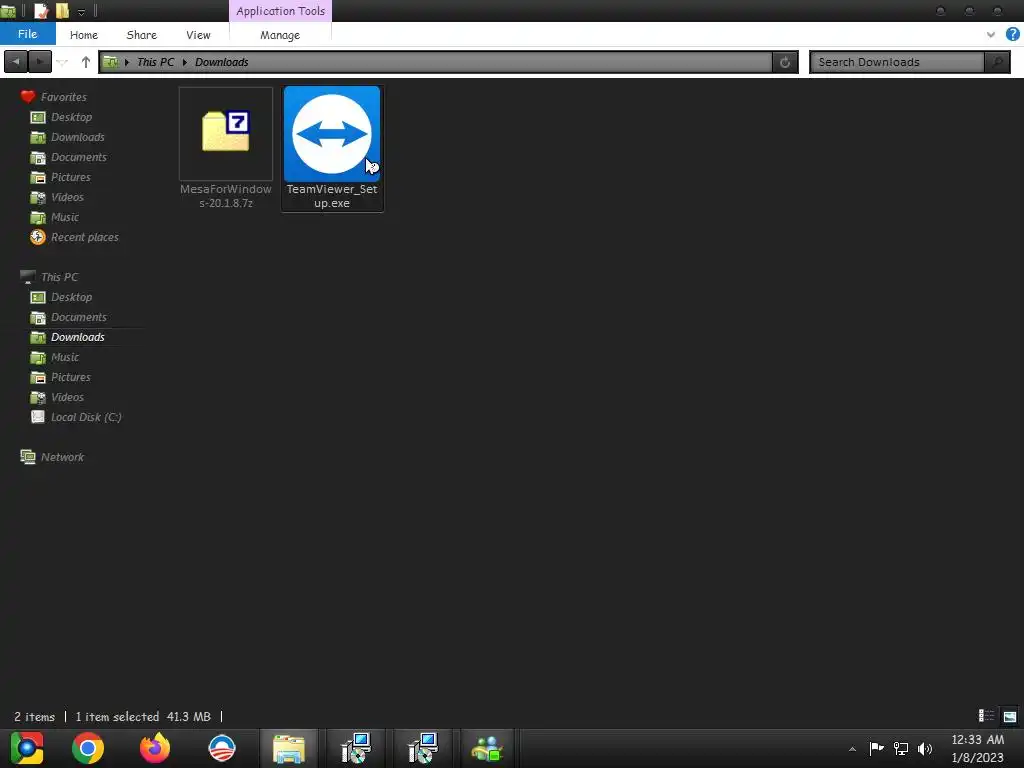
Task: Open Documents under This PC
Action: tap(78, 317)
